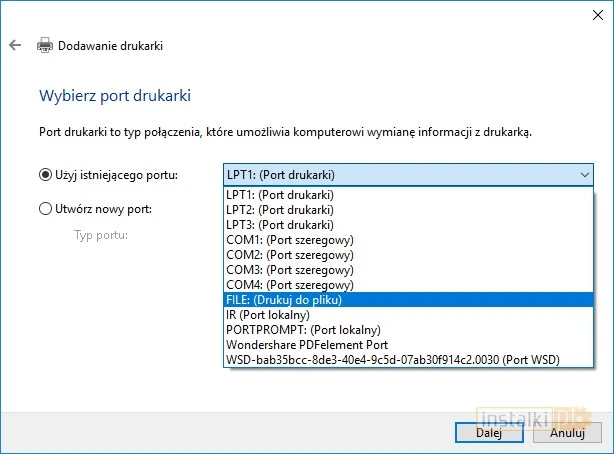Pick COM3: (Port szeregowy) option

pos(290,270)
